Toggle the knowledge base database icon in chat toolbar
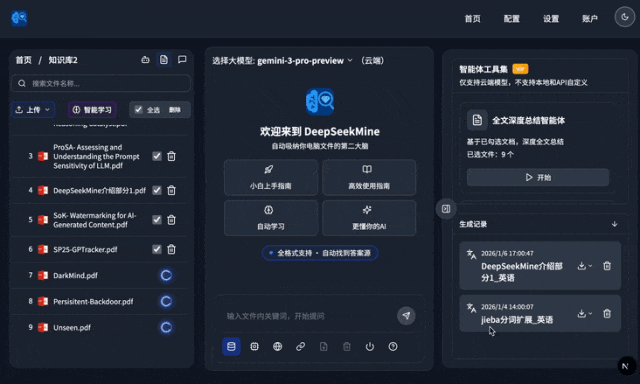Image resolution: width=640 pixels, height=384 pixels. tap(231, 346)
